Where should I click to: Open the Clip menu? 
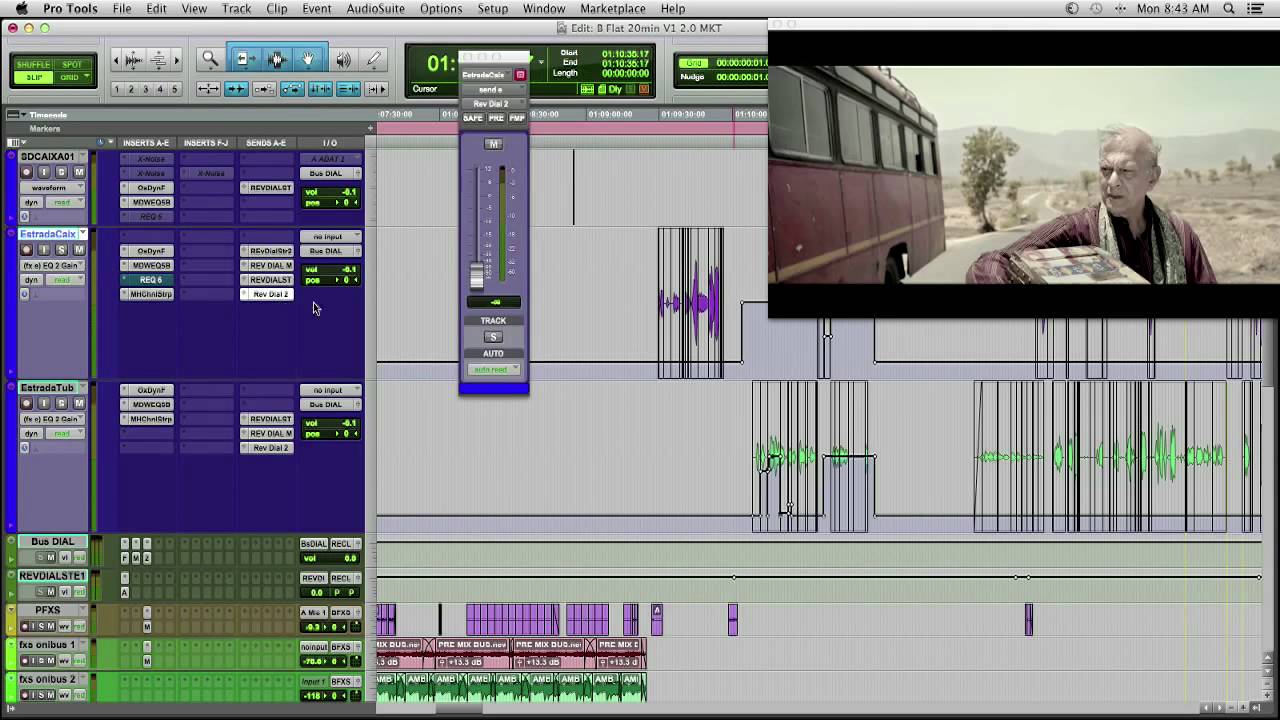click(x=277, y=9)
